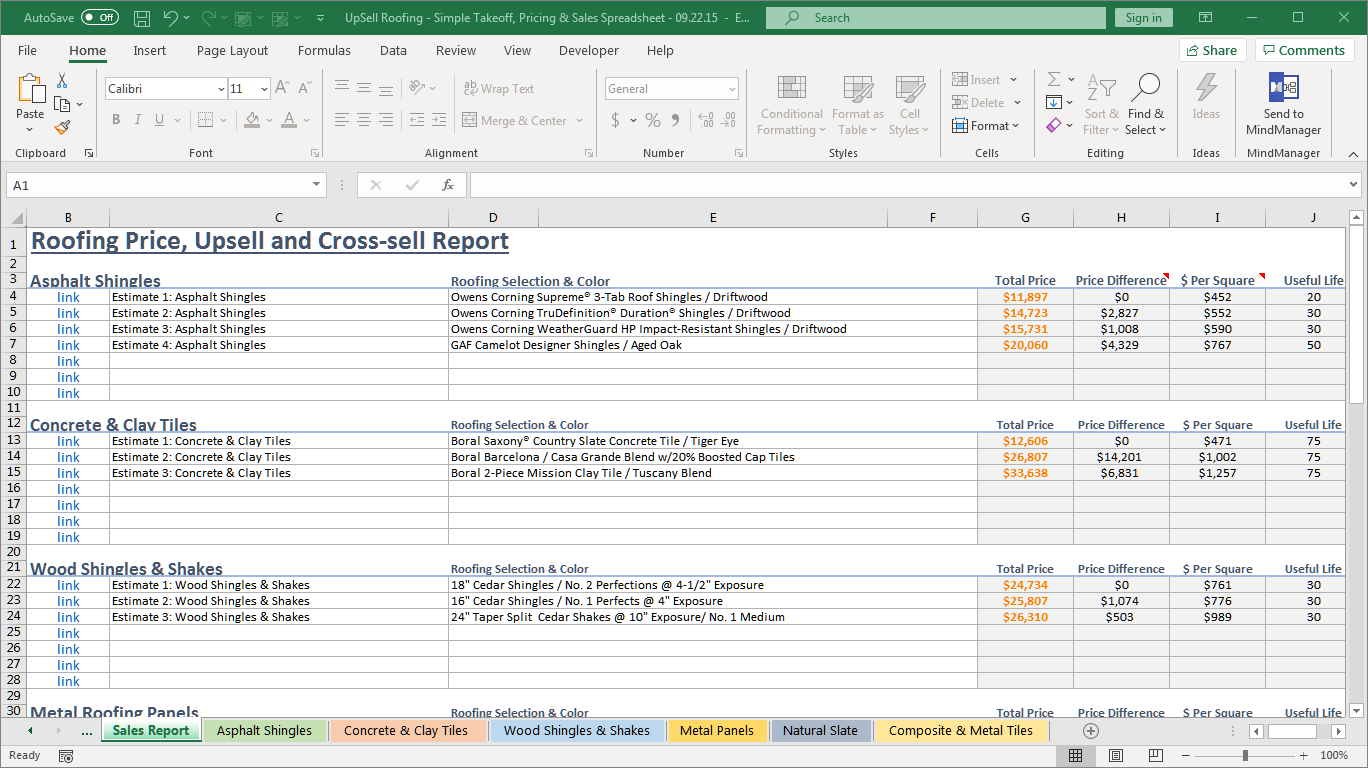Click the Sign in button
This screenshot has height=768, width=1368.
coord(1143,18)
